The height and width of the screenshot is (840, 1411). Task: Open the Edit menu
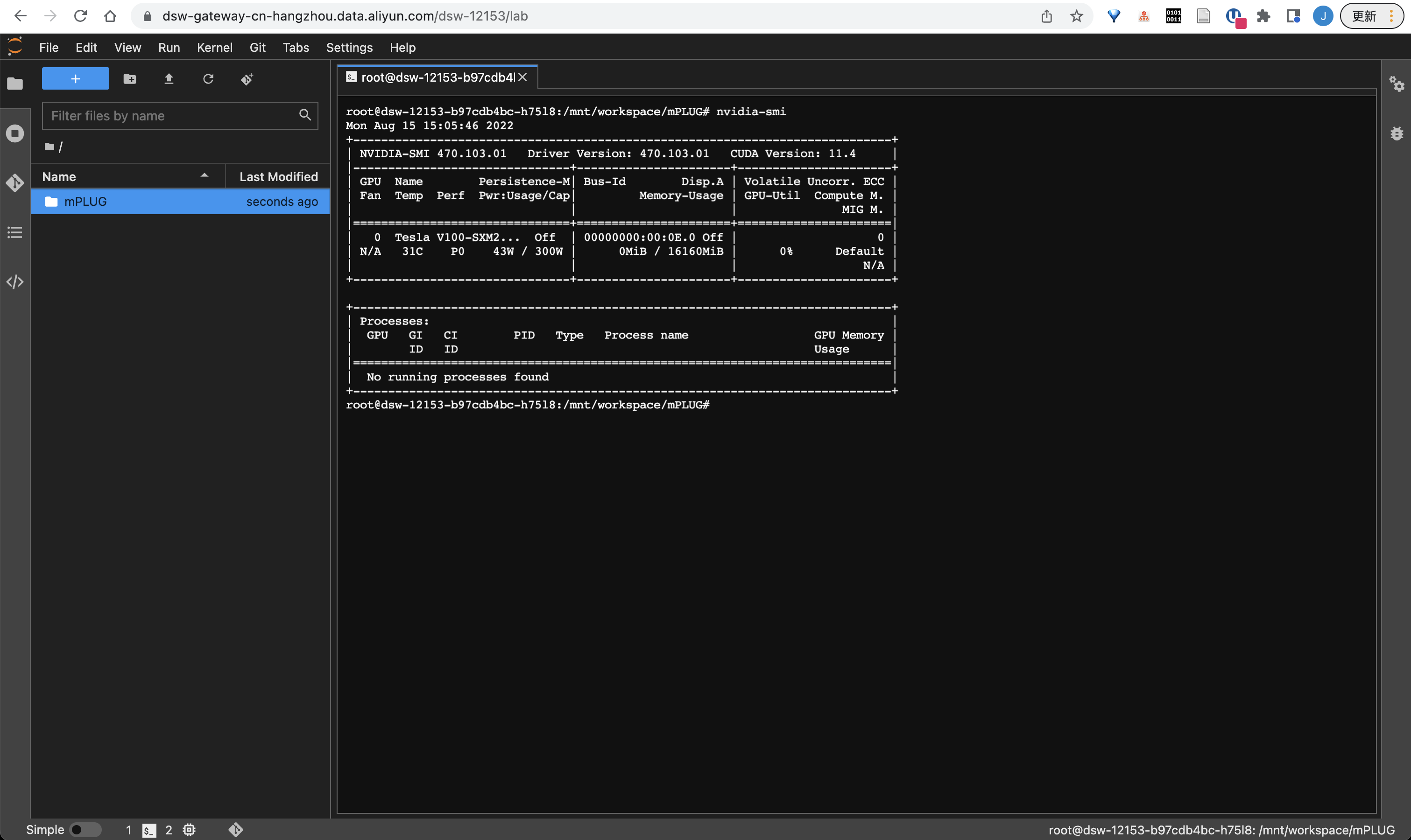(x=86, y=48)
